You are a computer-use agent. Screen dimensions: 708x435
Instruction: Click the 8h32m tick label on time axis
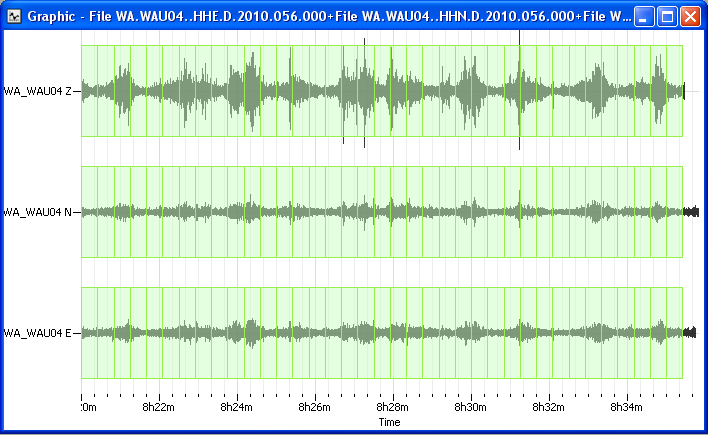pos(548,407)
